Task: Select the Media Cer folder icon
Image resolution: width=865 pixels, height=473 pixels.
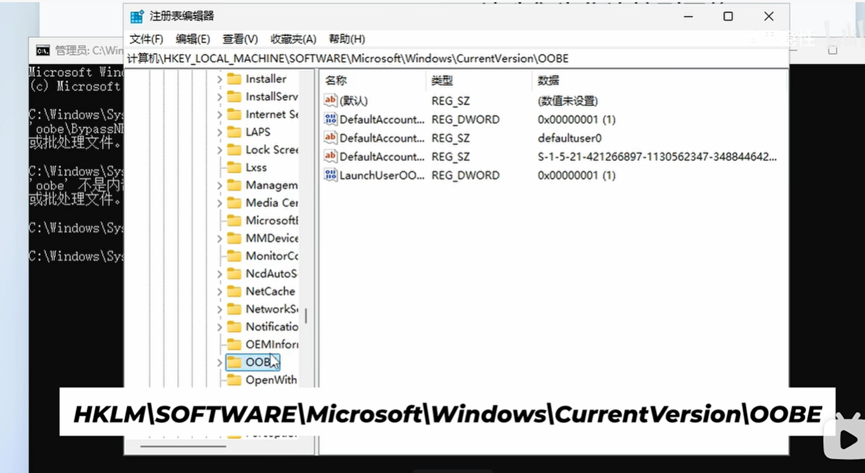Action: click(x=234, y=203)
